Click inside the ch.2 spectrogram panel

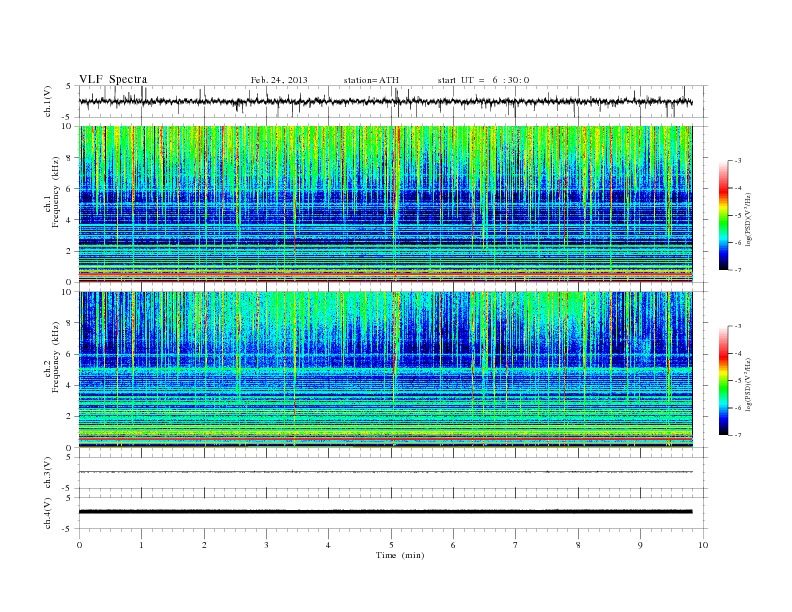385,370
